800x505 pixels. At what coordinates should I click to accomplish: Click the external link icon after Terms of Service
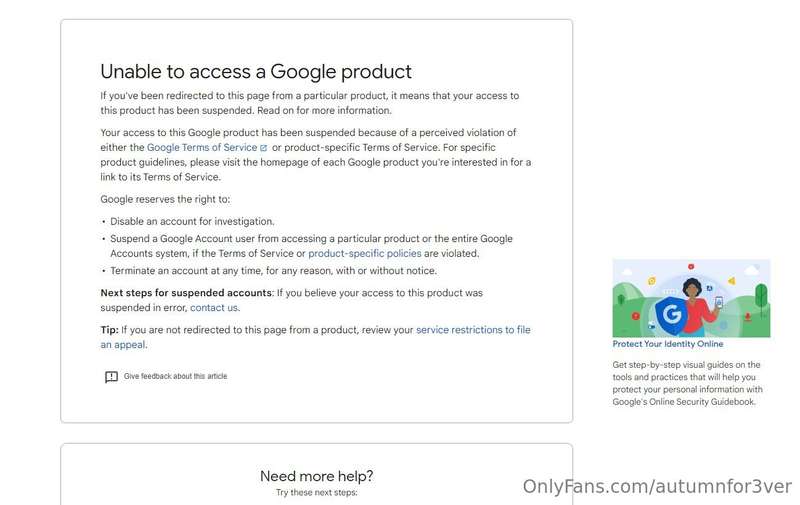click(263, 148)
